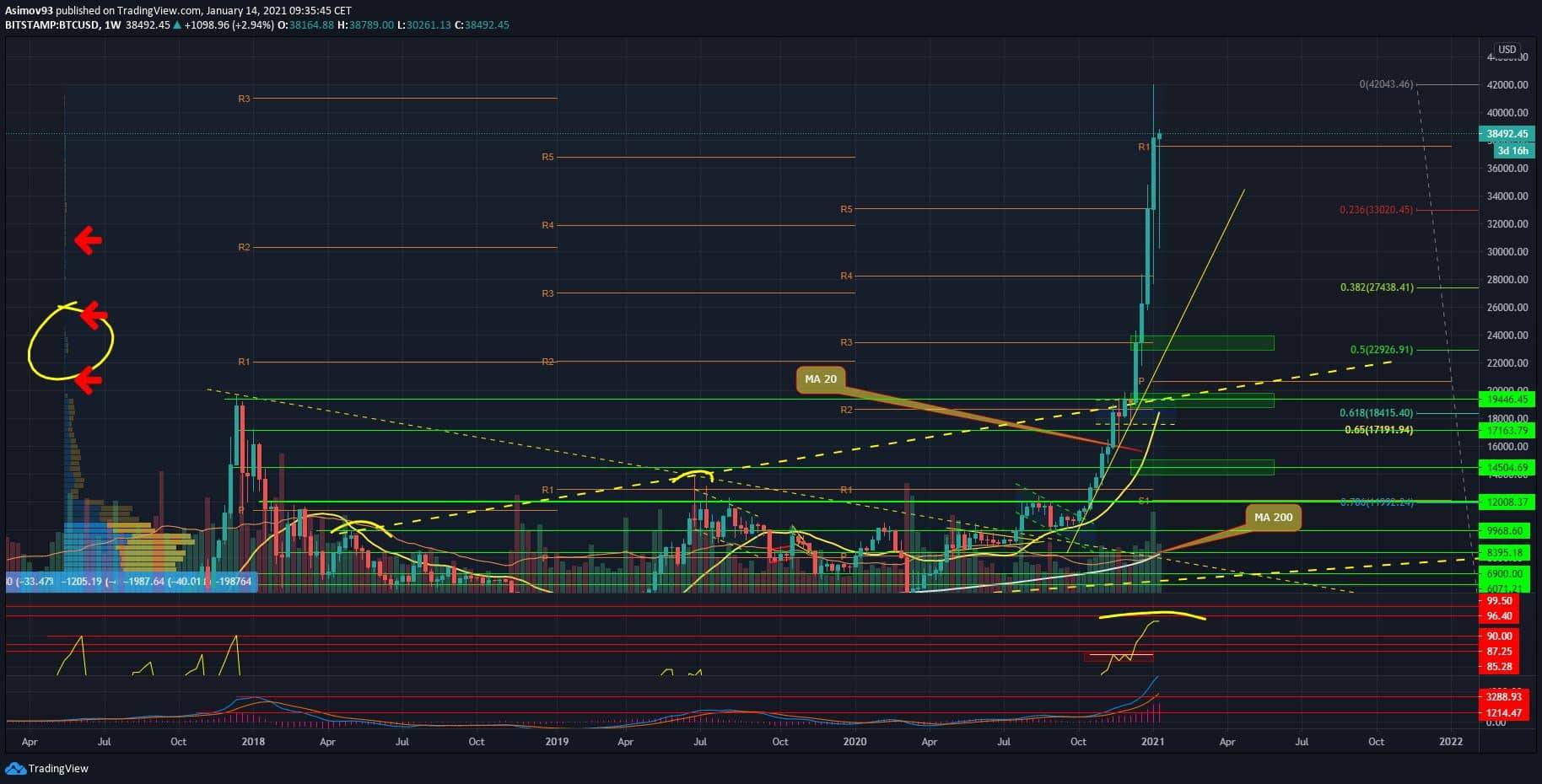Click the 96.40 red indicator level tag
Viewport: 1542px width, 784px height.
click(x=1499, y=616)
